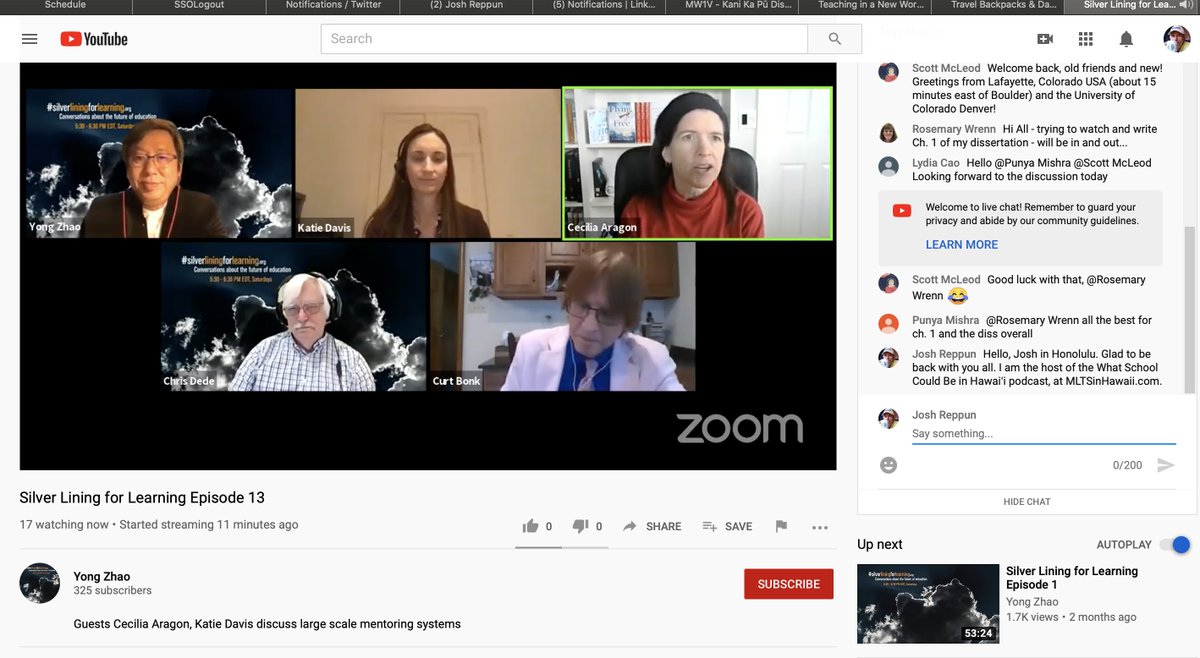This screenshot has height=658, width=1200.
Task: Send the chat message arrow
Action: (x=1165, y=465)
